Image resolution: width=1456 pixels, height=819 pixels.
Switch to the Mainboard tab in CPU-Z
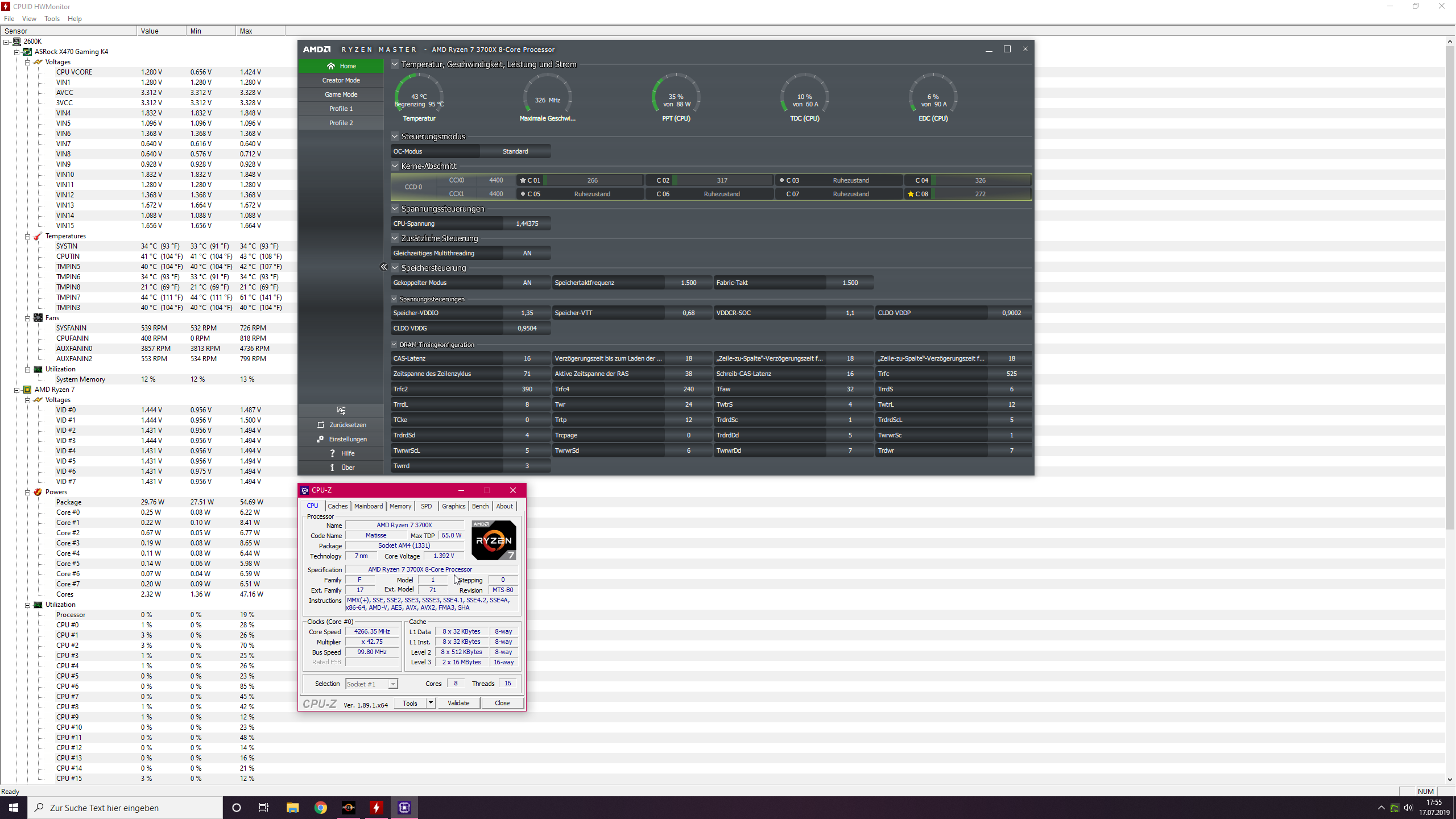coord(368,506)
